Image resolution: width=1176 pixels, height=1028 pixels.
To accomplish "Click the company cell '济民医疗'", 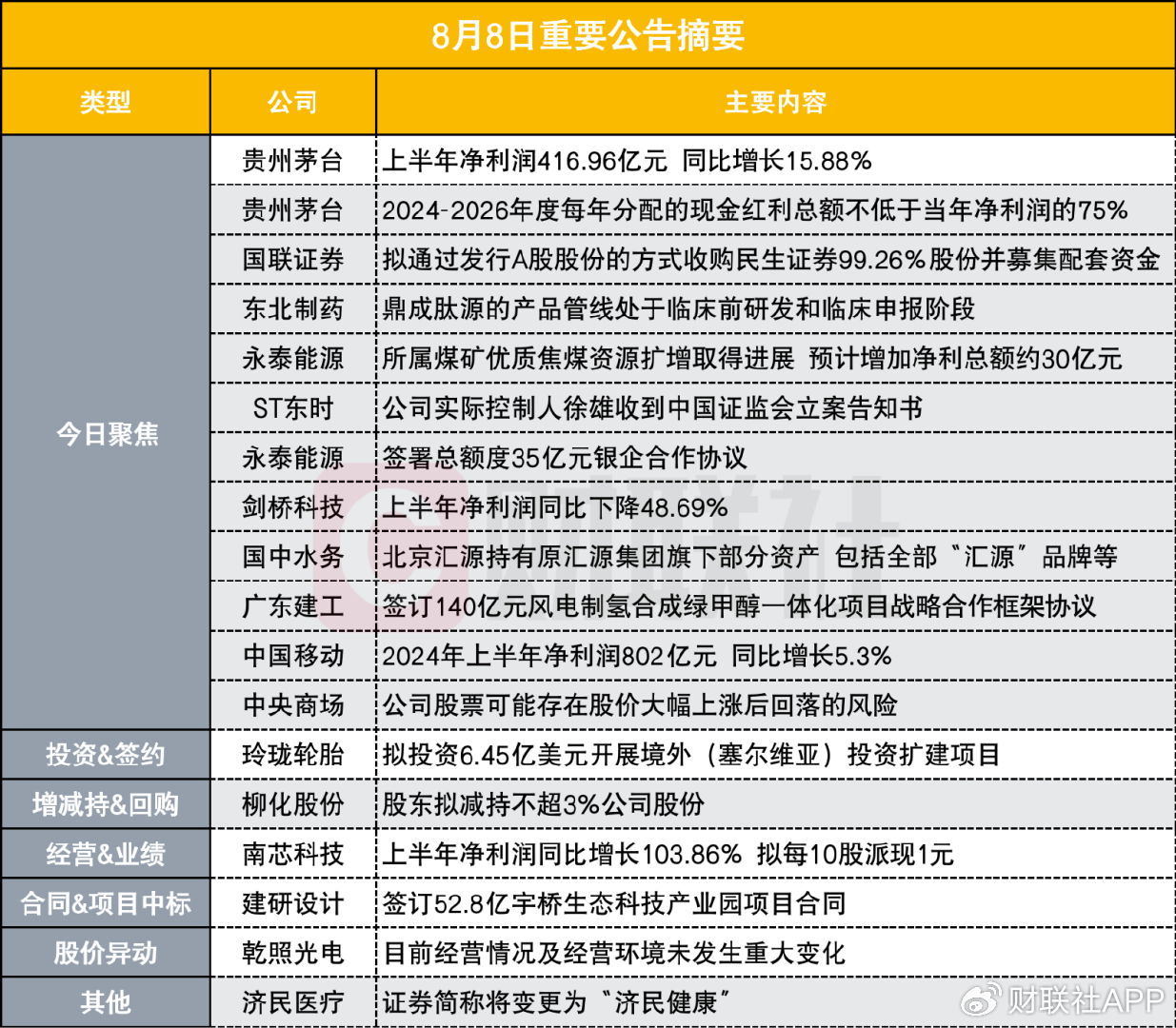I will click(292, 1002).
